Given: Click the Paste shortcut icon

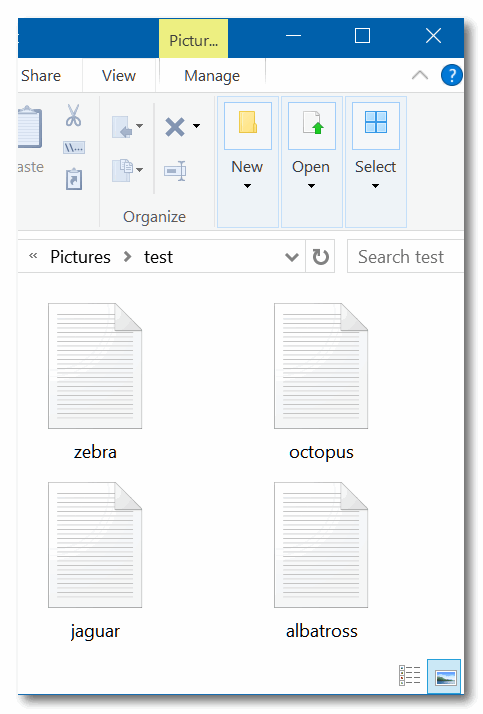Looking at the screenshot, I should point(74,179).
